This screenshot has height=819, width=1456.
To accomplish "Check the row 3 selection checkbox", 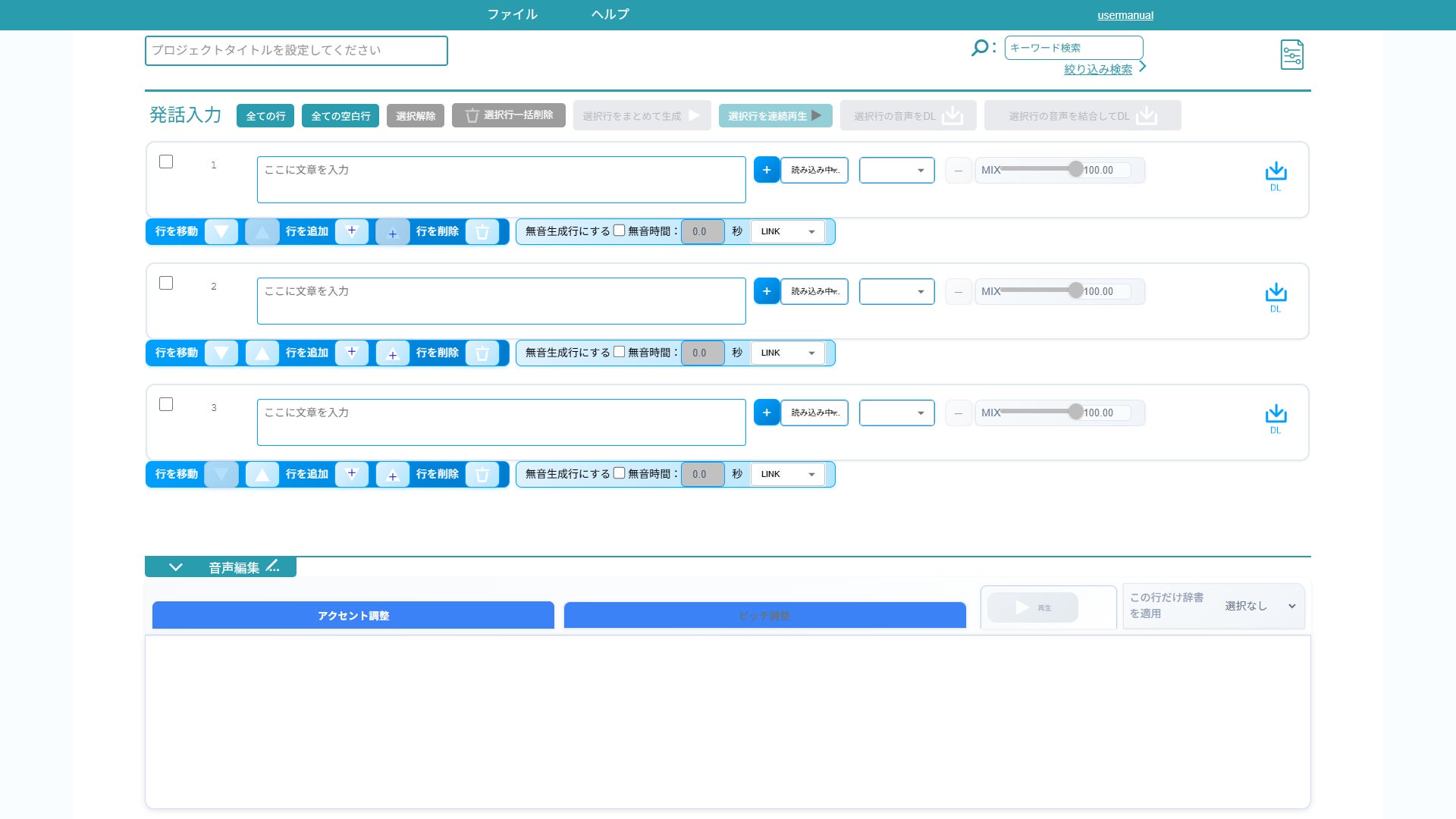I will pyautogui.click(x=166, y=404).
